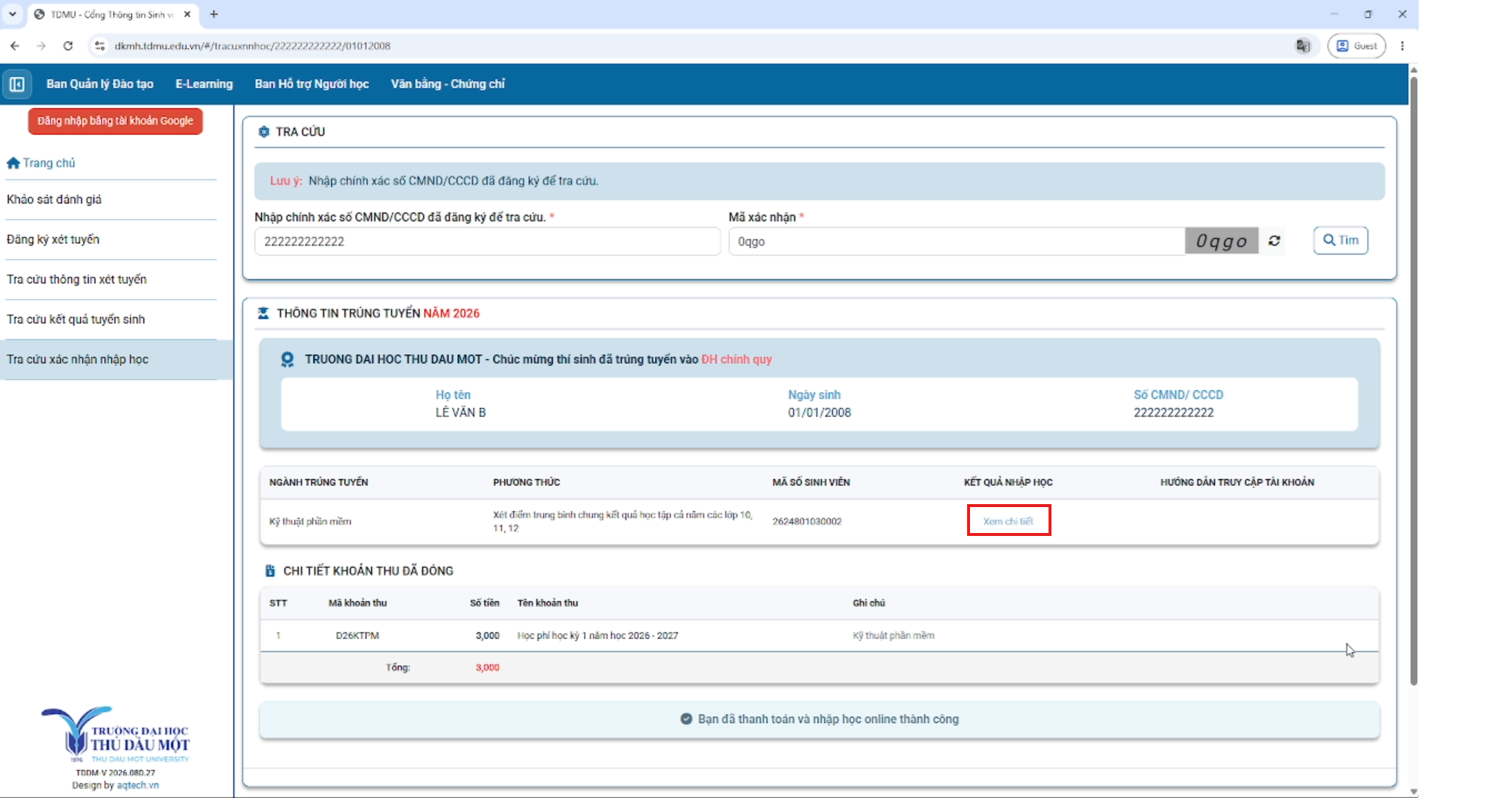Click the translate page icon

click(x=1302, y=46)
